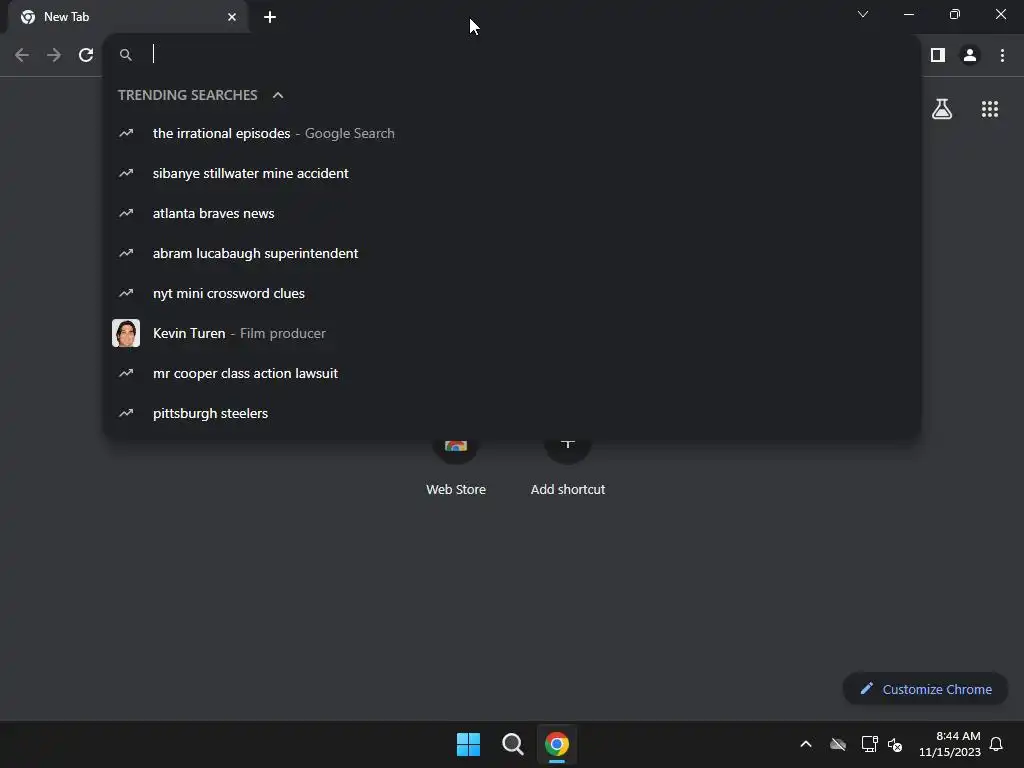Click Add shortcut tile

(x=568, y=467)
